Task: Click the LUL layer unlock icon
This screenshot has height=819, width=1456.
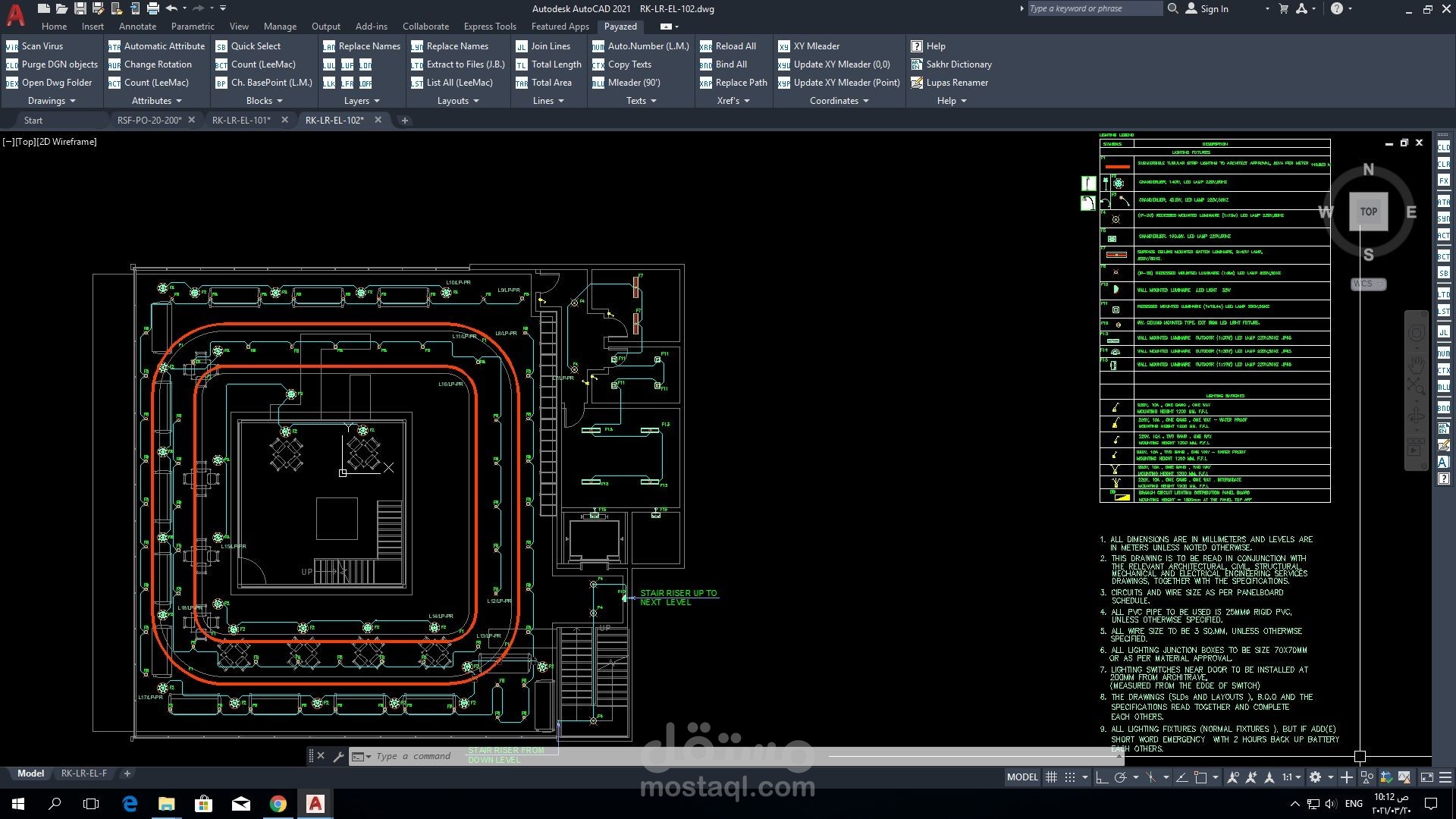Action: (329, 64)
